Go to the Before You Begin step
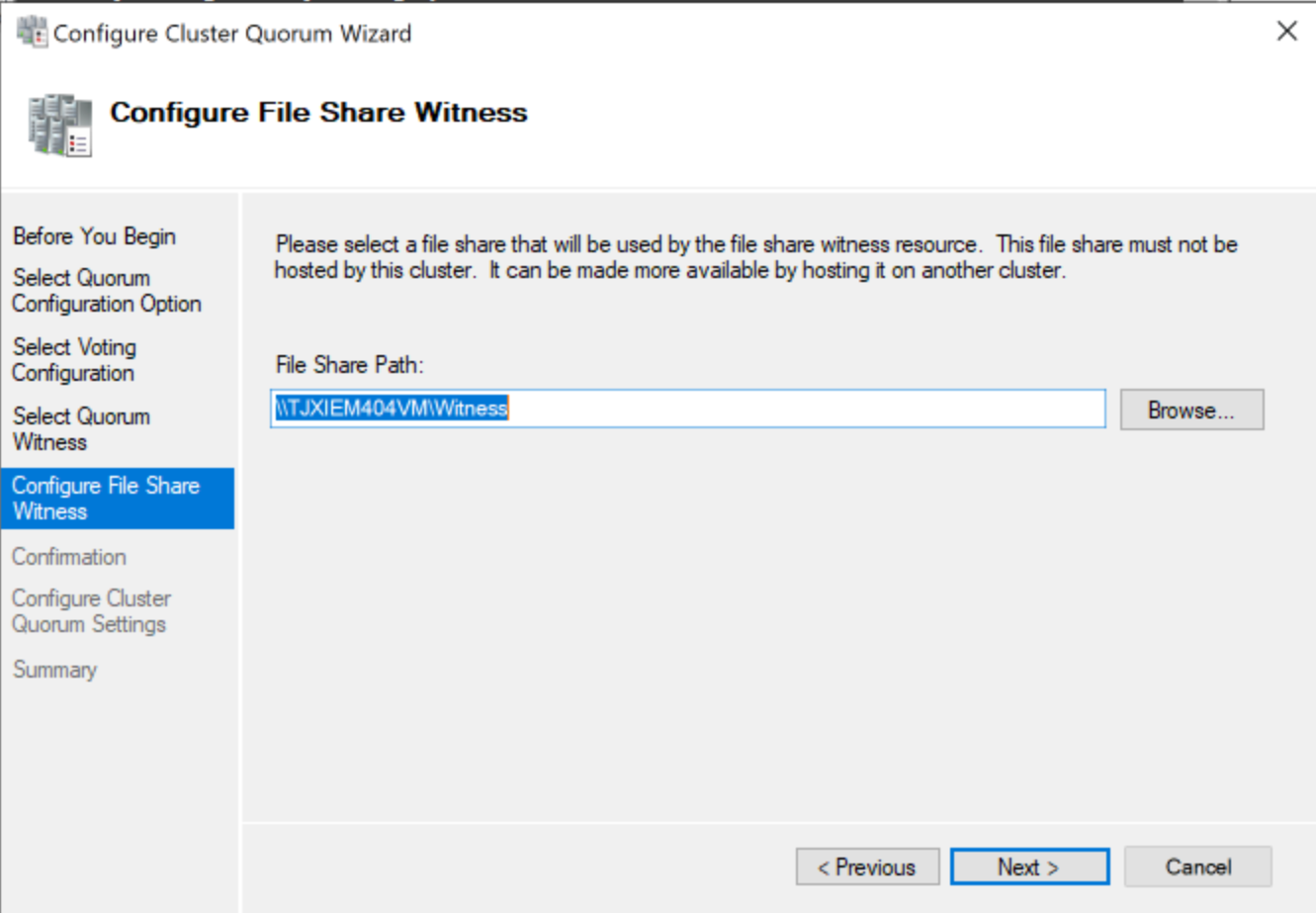 click(x=94, y=236)
